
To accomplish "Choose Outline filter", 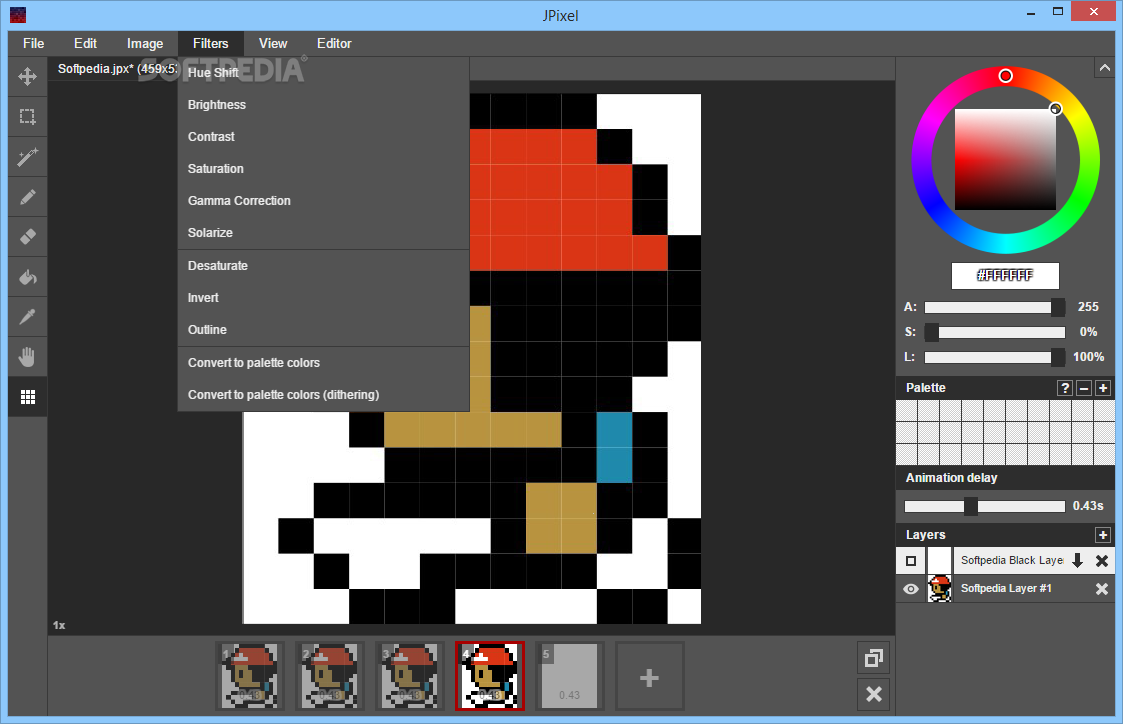I will [x=324, y=330].
